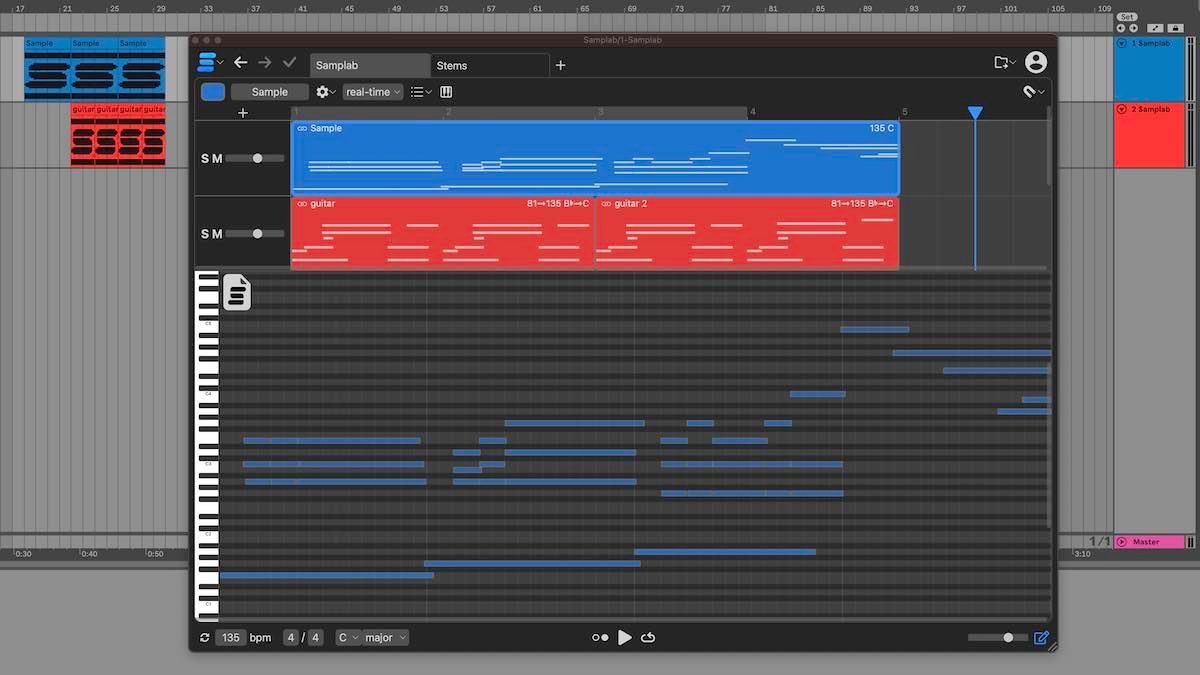Select the 2 Samplab track header
The height and width of the screenshot is (675, 1200).
[1149, 134]
